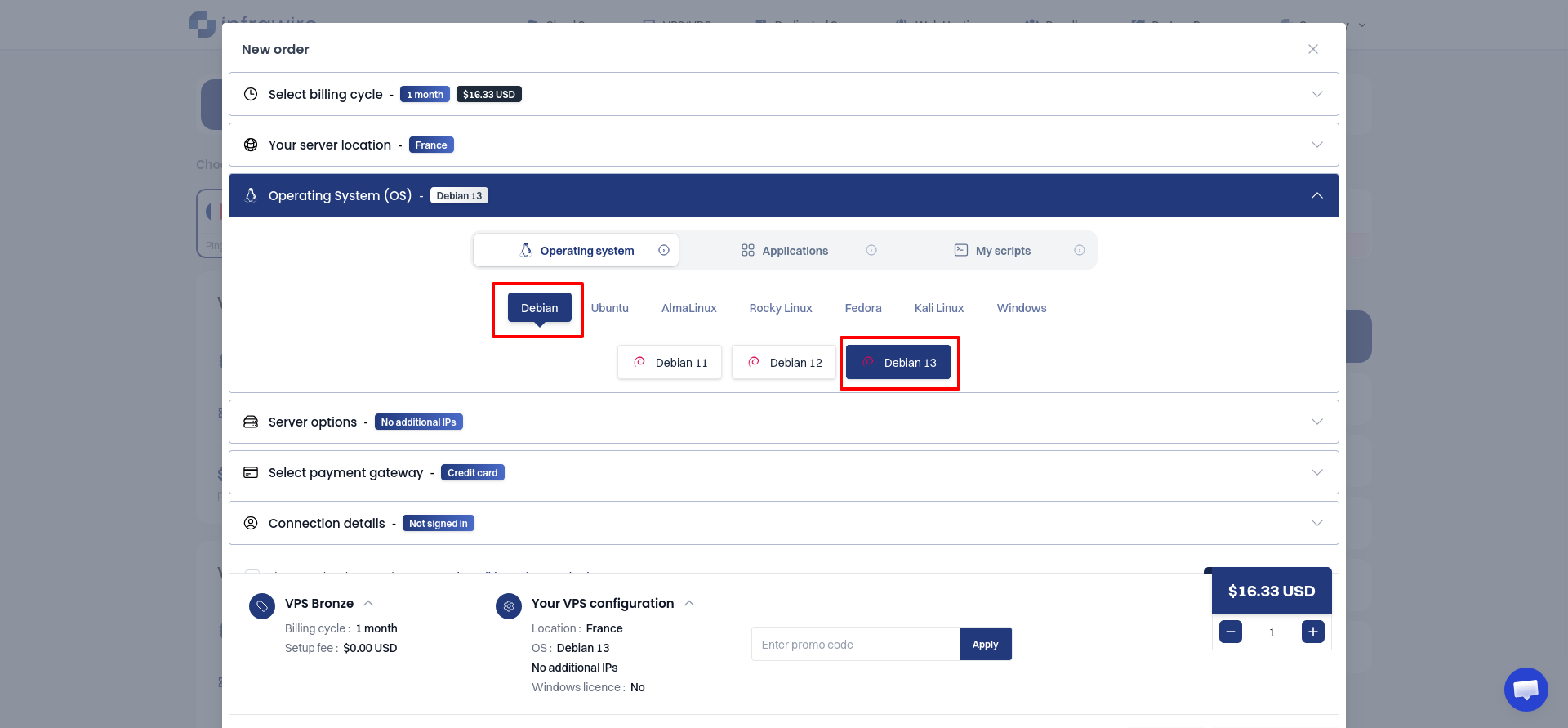Pick the Debian 12 version
The width and height of the screenshot is (1568, 728).
784,362
